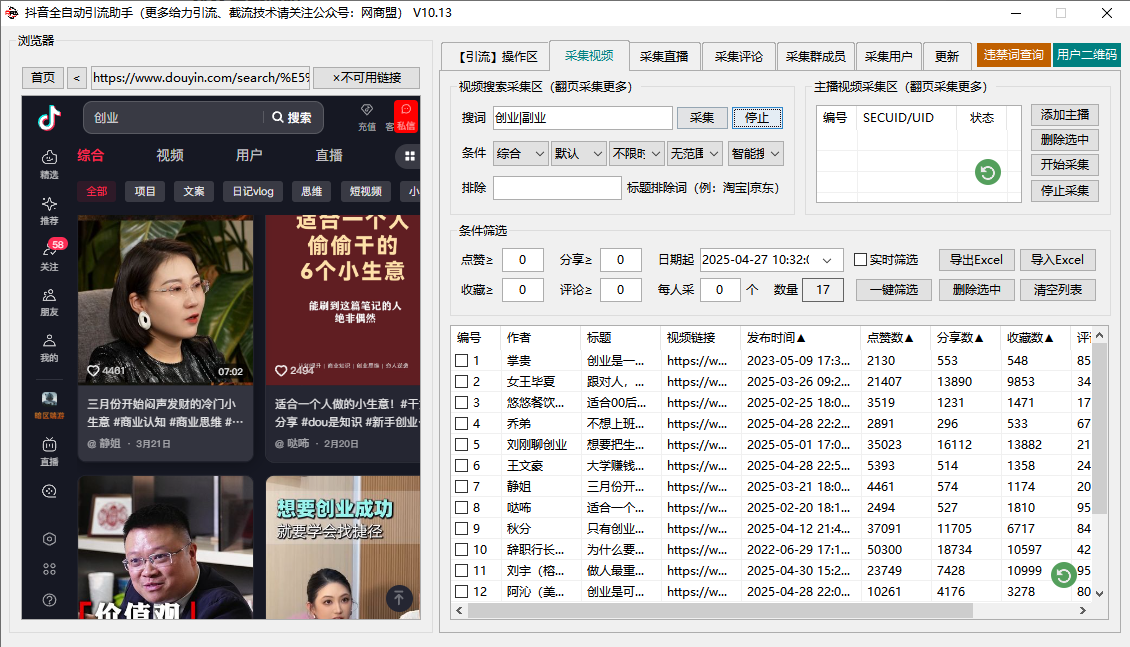The width and height of the screenshot is (1130, 647).
Task: Open the 静姐 video thumbnail 07:02
Action: pos(166,299)
